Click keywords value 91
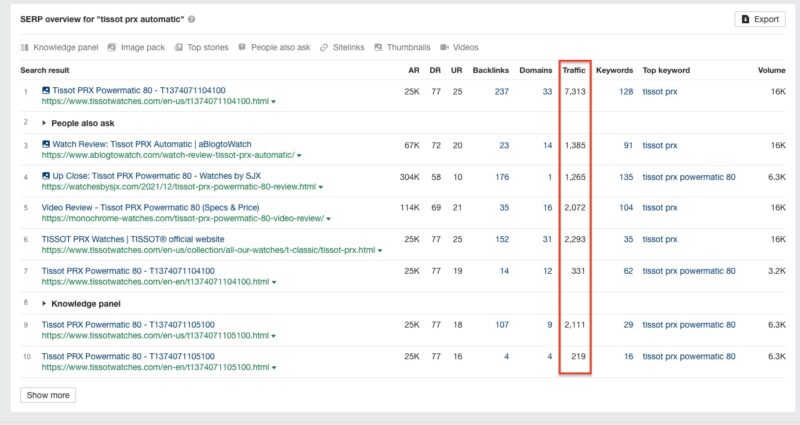 point(628,145)
